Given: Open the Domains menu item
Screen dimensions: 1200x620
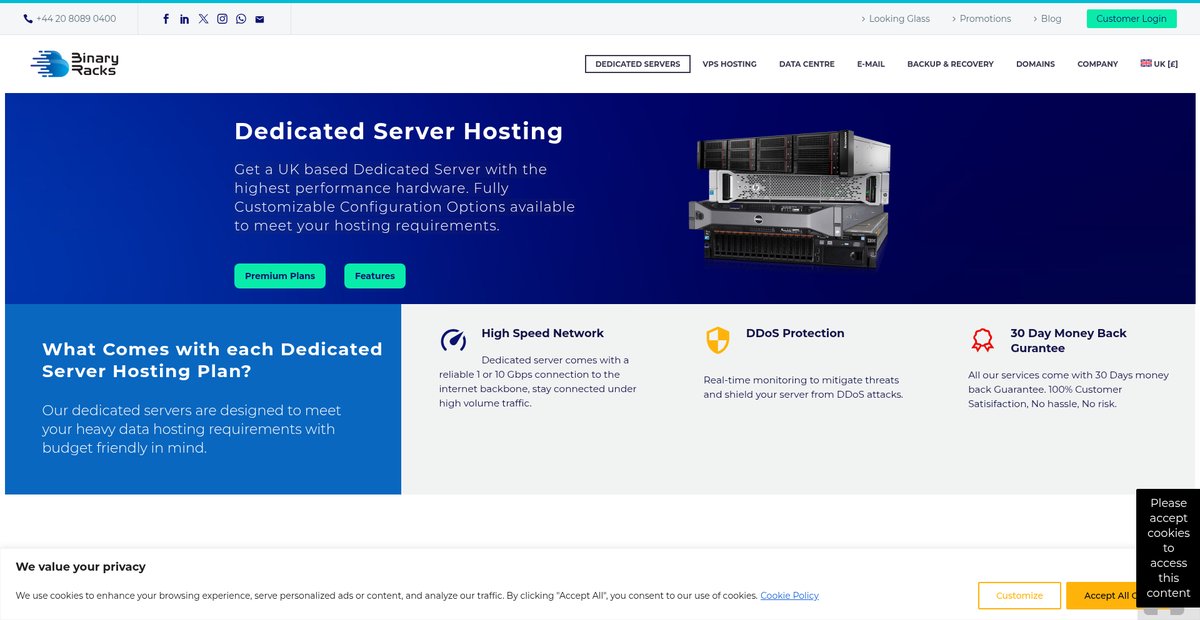Looking at the screenshot, I should tap(1035, 64).
